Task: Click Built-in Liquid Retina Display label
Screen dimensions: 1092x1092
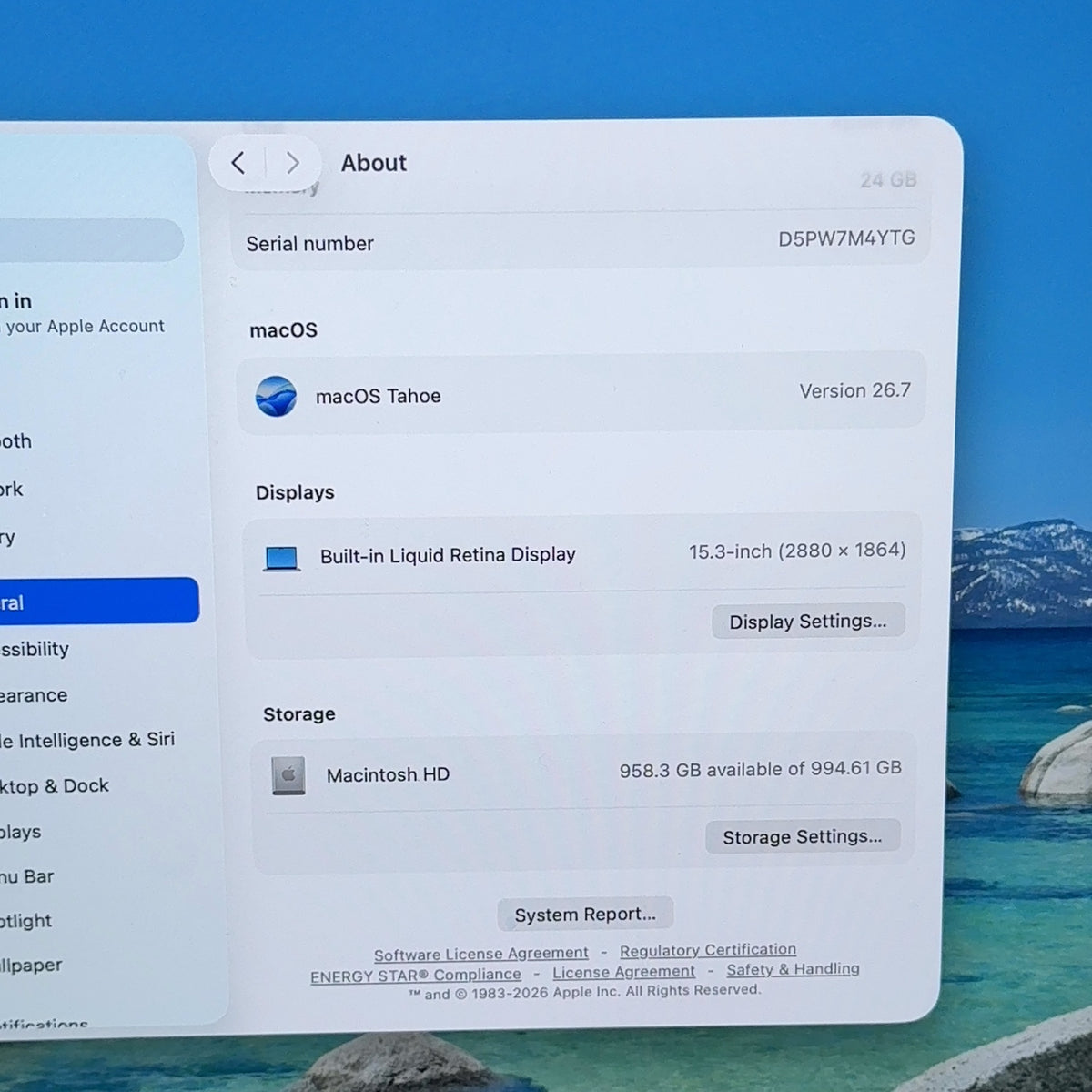Action: pos(448,555)
